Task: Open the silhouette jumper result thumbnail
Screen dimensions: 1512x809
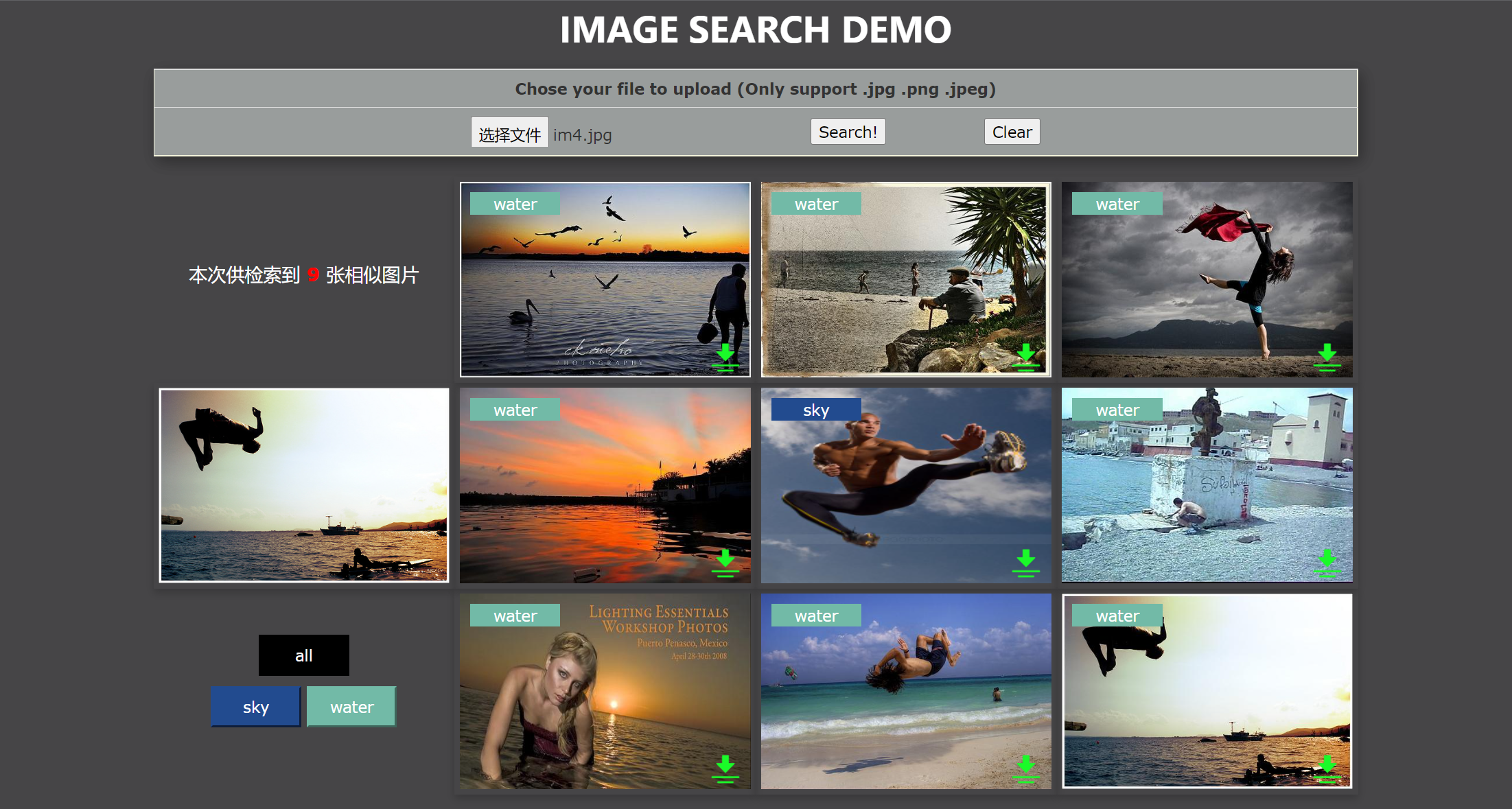Action: tap(1207, 691)
